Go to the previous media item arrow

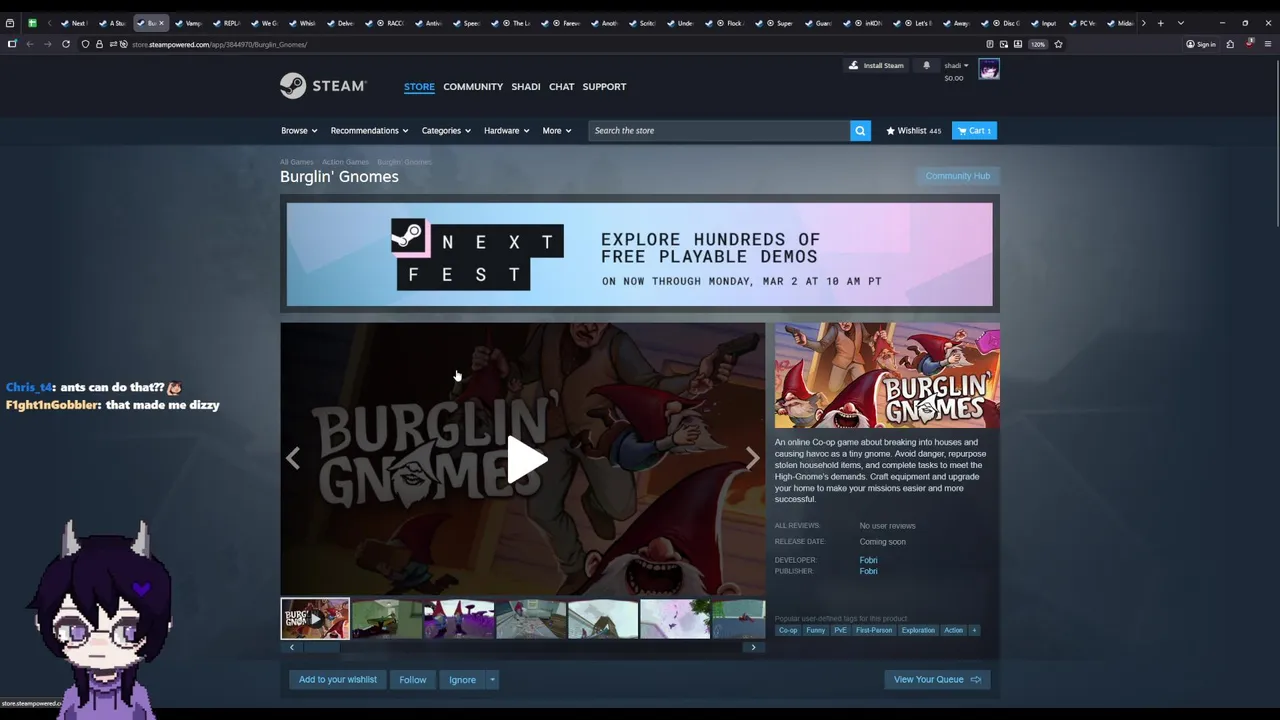293,458
